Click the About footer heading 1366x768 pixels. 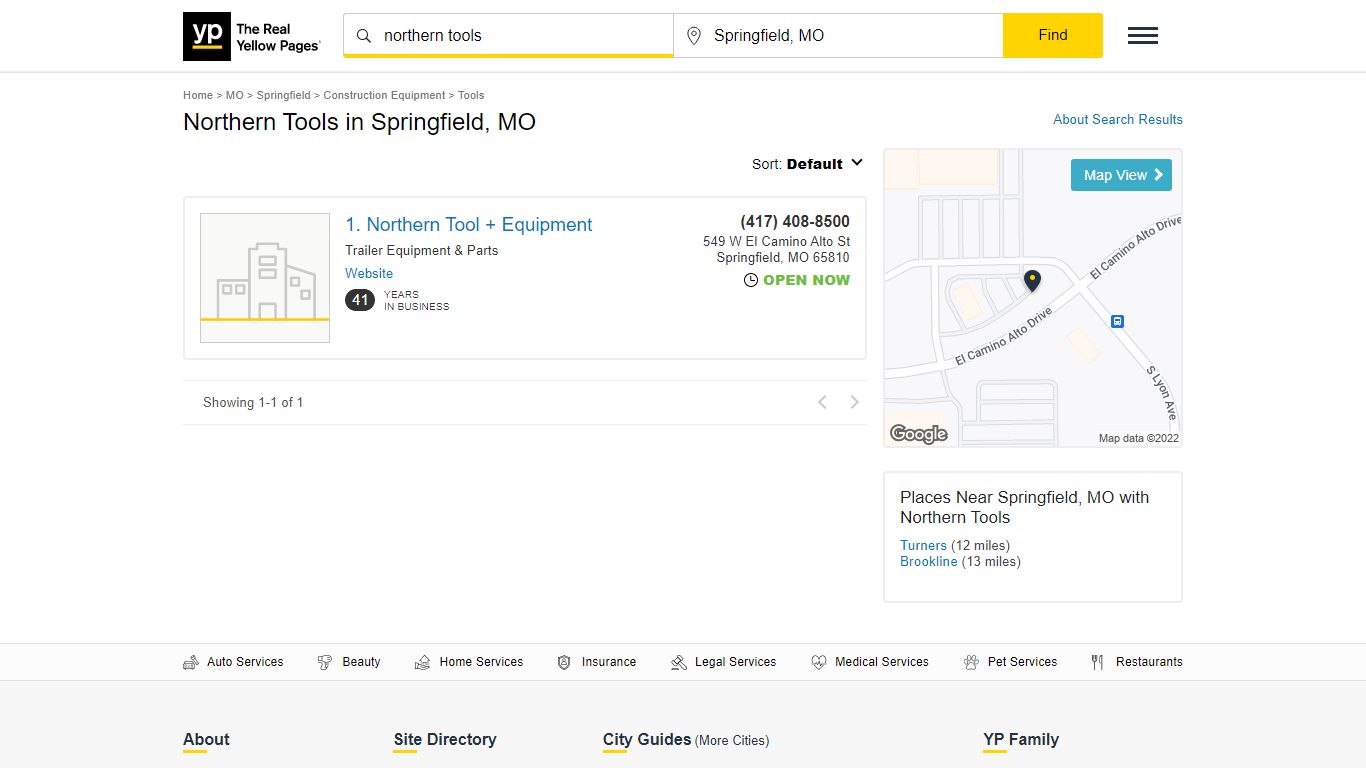[206, 740]
